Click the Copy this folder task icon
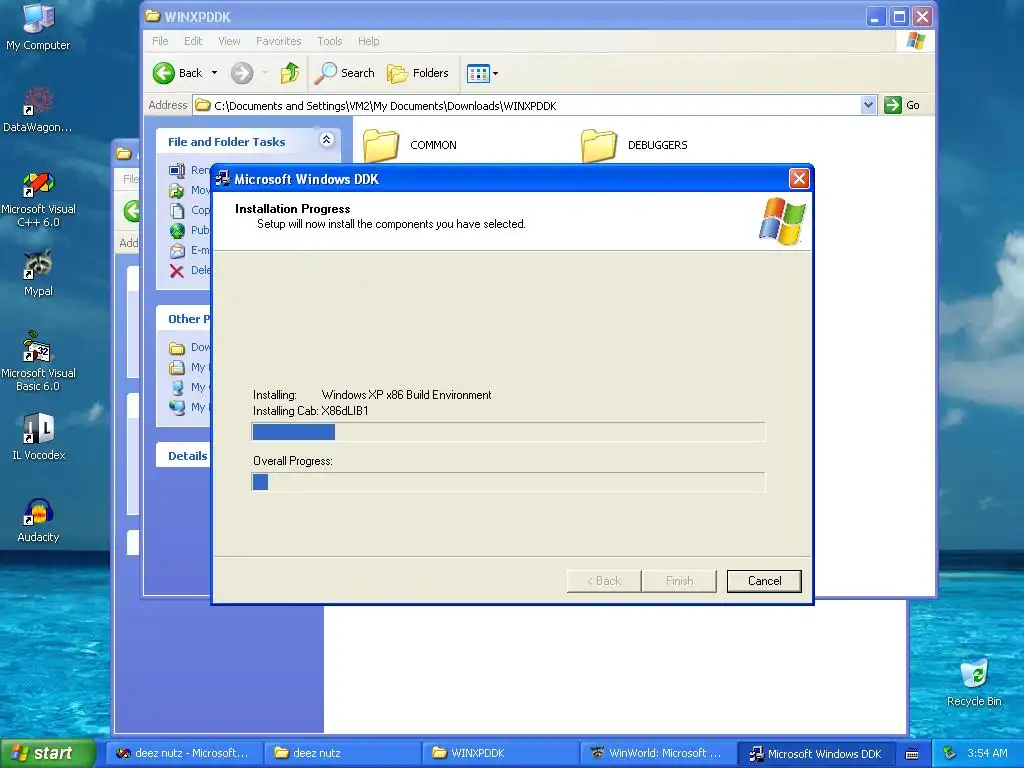Screen dimensions: 1024x768 [x=177, y=210]
